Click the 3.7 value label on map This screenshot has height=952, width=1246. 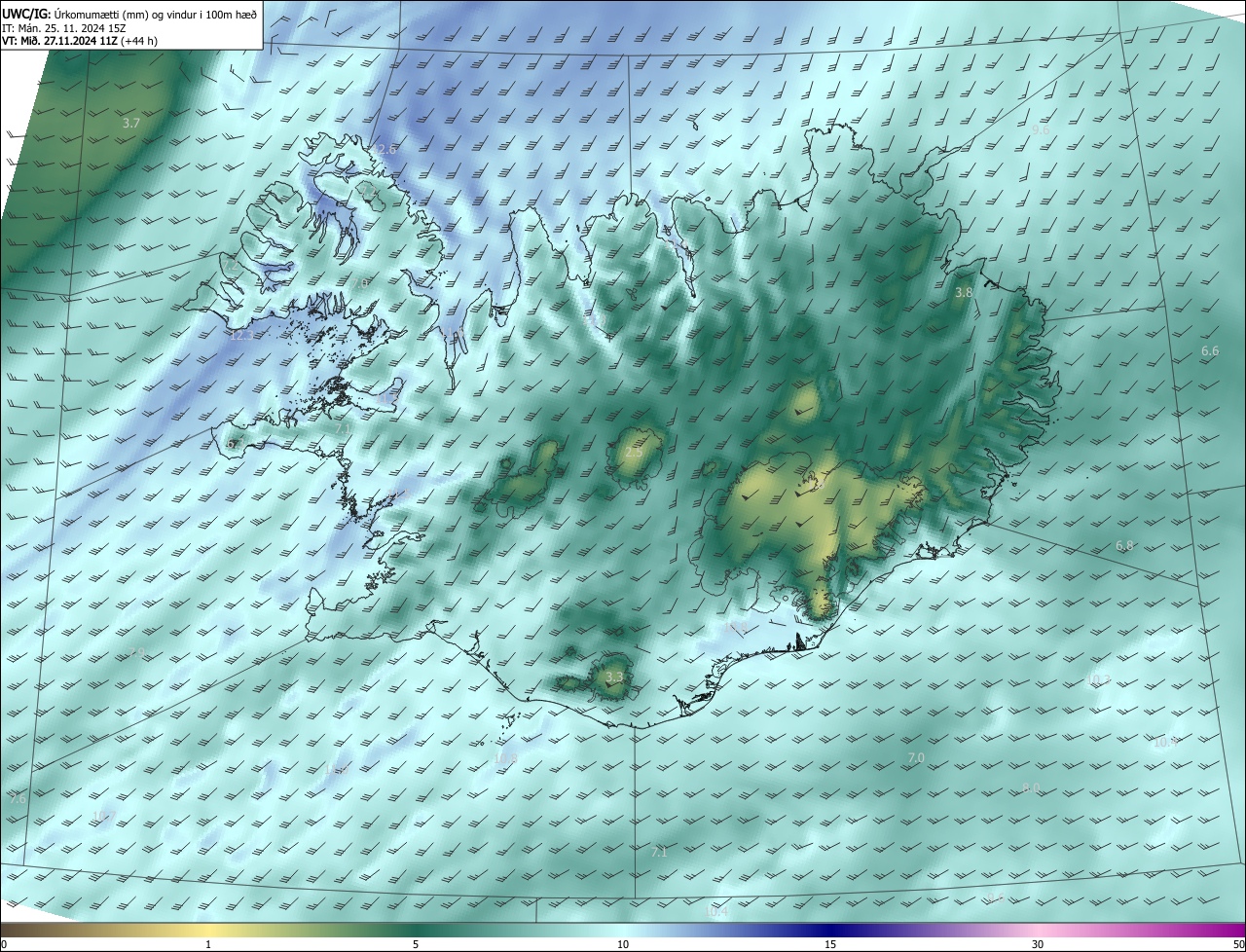pos(131,124)
